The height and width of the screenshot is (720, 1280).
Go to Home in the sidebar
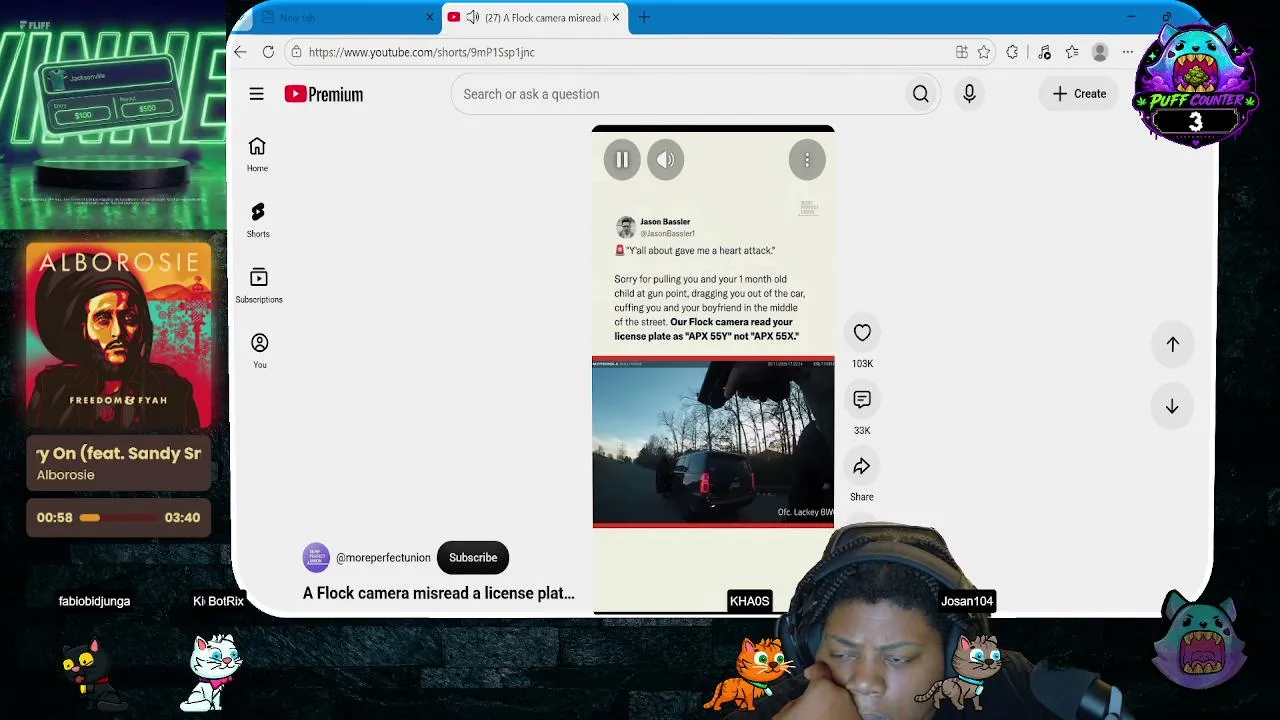(257, 154)
